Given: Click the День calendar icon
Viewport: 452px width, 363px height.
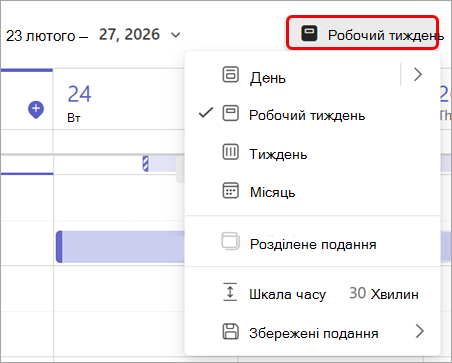Looking at the screenshot, I should point(230,74).
